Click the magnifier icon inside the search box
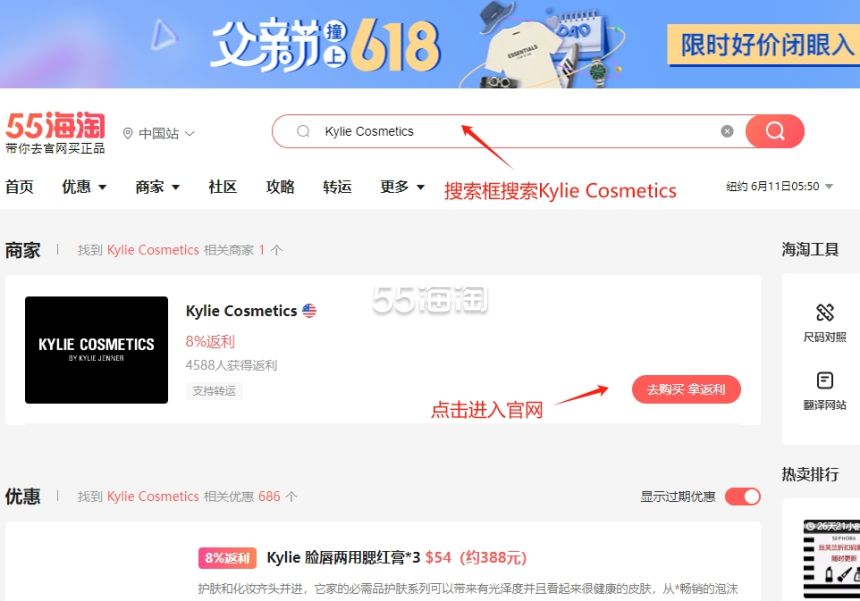The width and height of the screenshot is (860, 601). (303, 131)
